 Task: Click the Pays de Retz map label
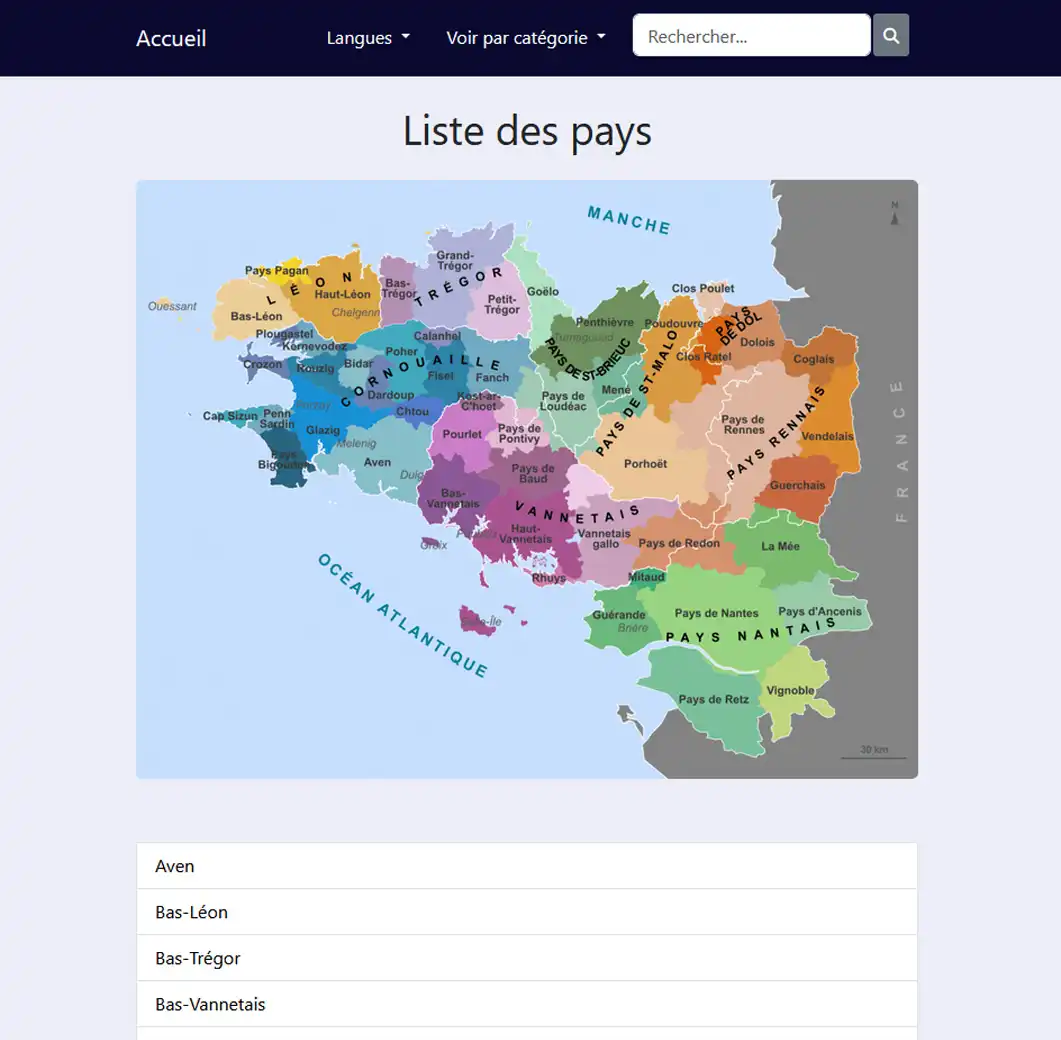(x=713, y=700)
